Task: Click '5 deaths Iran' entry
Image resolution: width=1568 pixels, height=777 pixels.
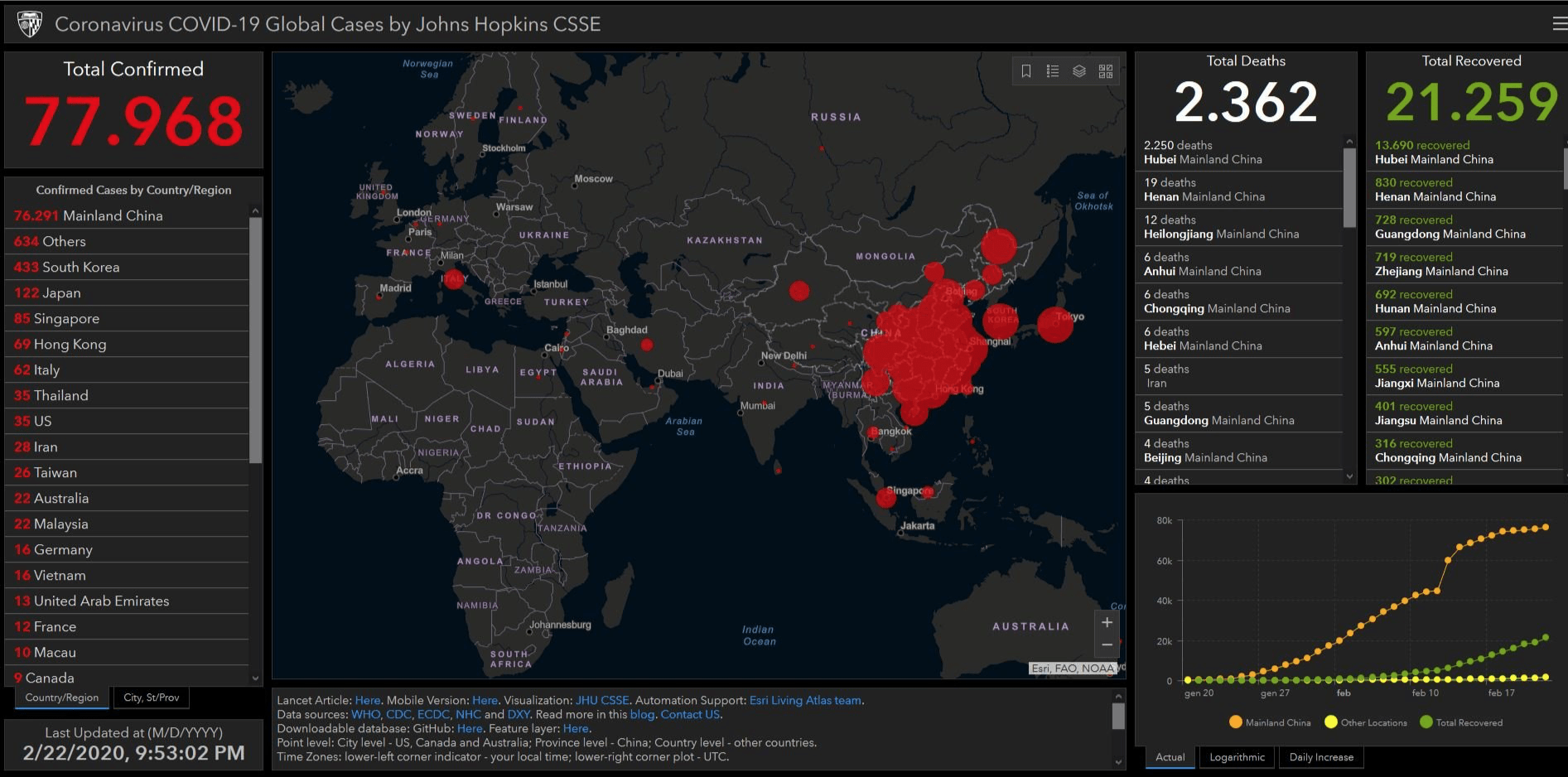Action: pos(1239,376)
